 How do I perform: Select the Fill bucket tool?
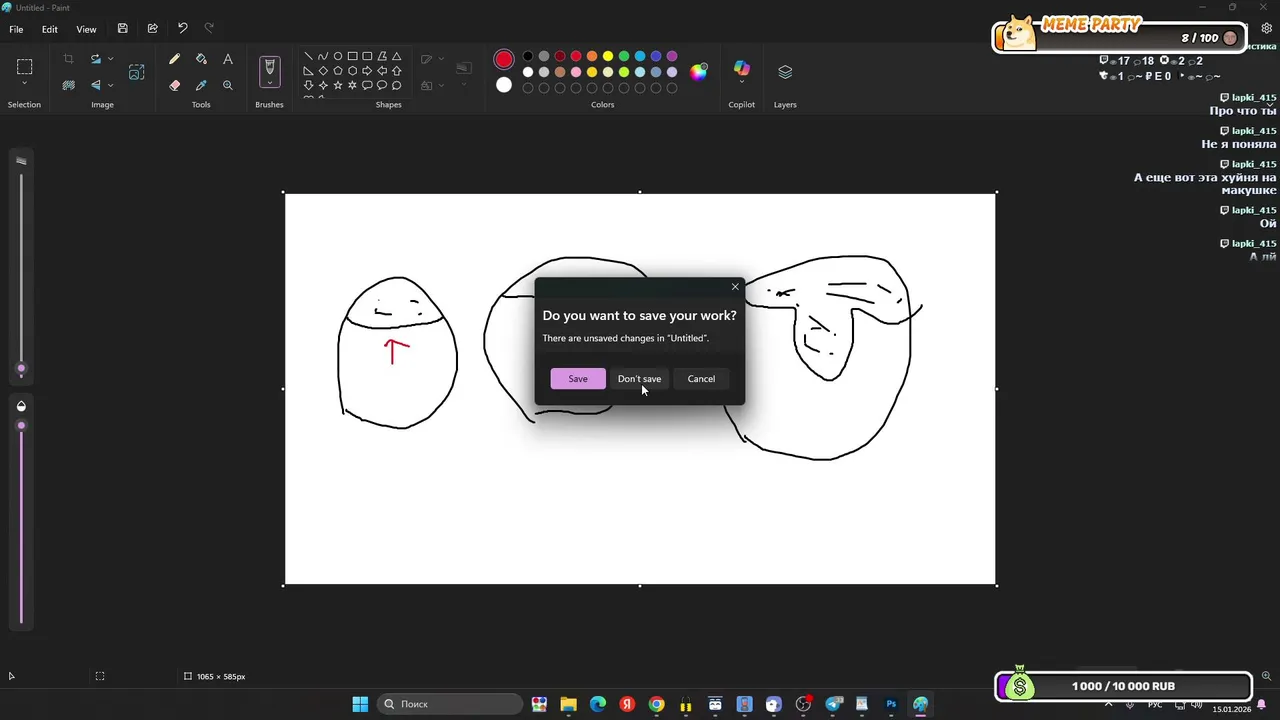[x=201, y=59]
